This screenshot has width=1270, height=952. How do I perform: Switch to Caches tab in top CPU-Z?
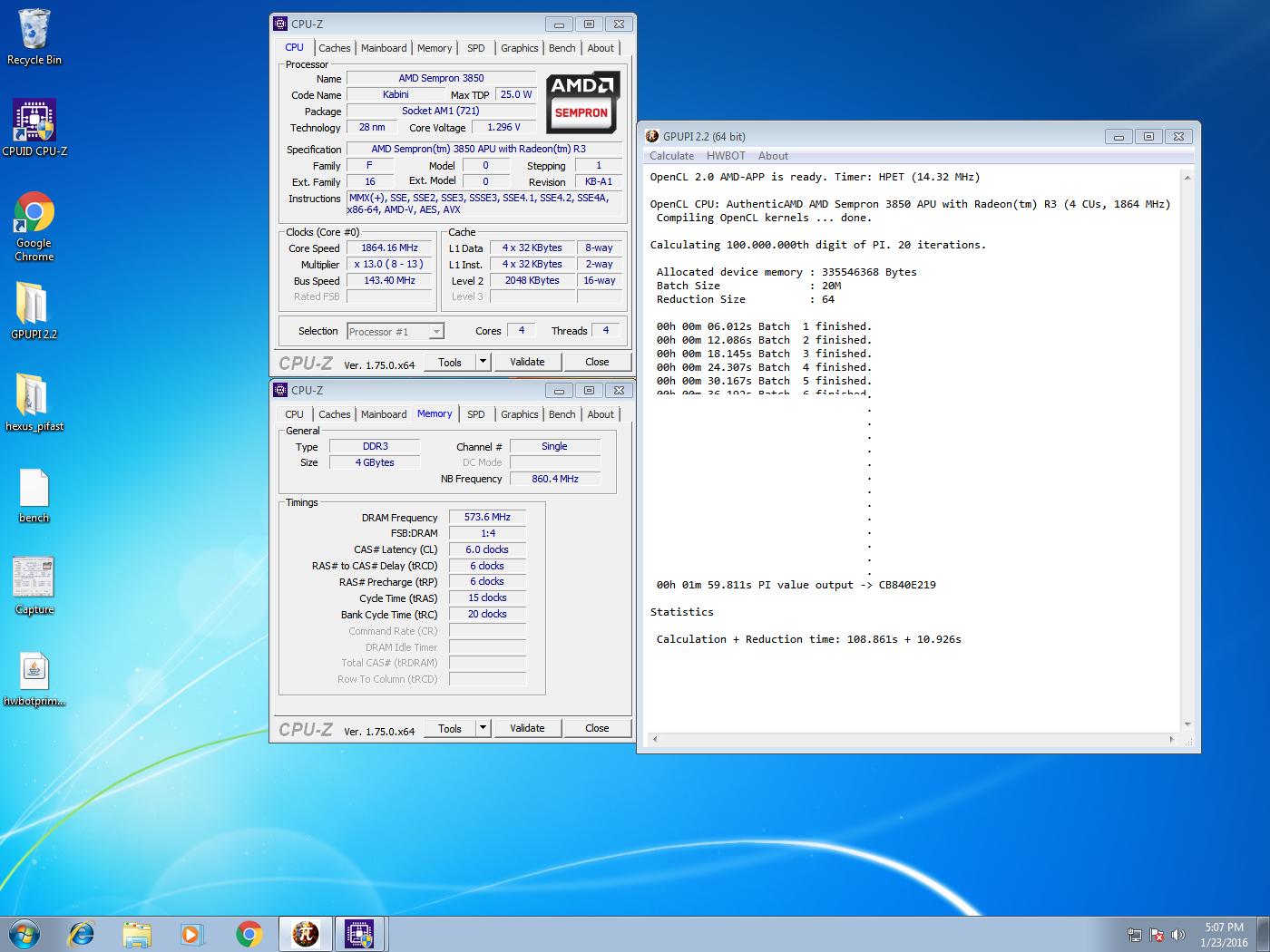[334, 48]
